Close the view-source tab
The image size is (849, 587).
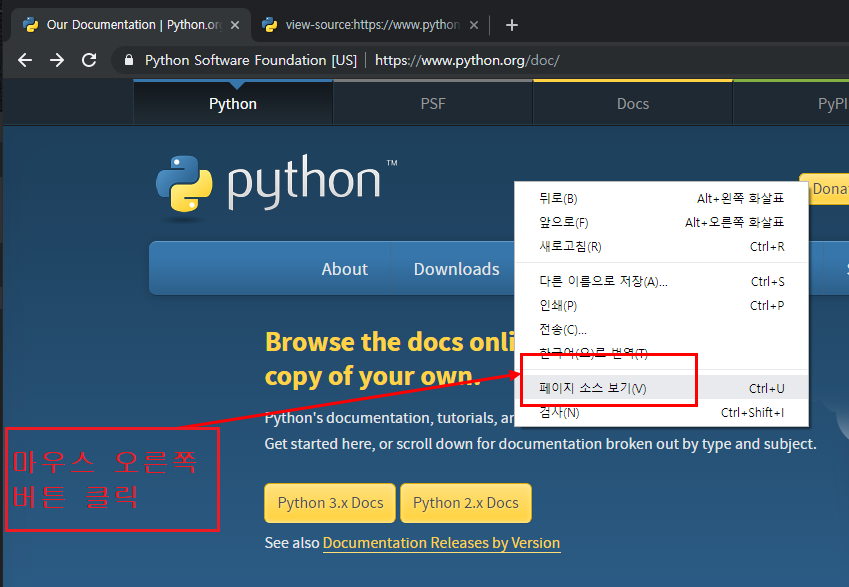(x=474, y=25)
